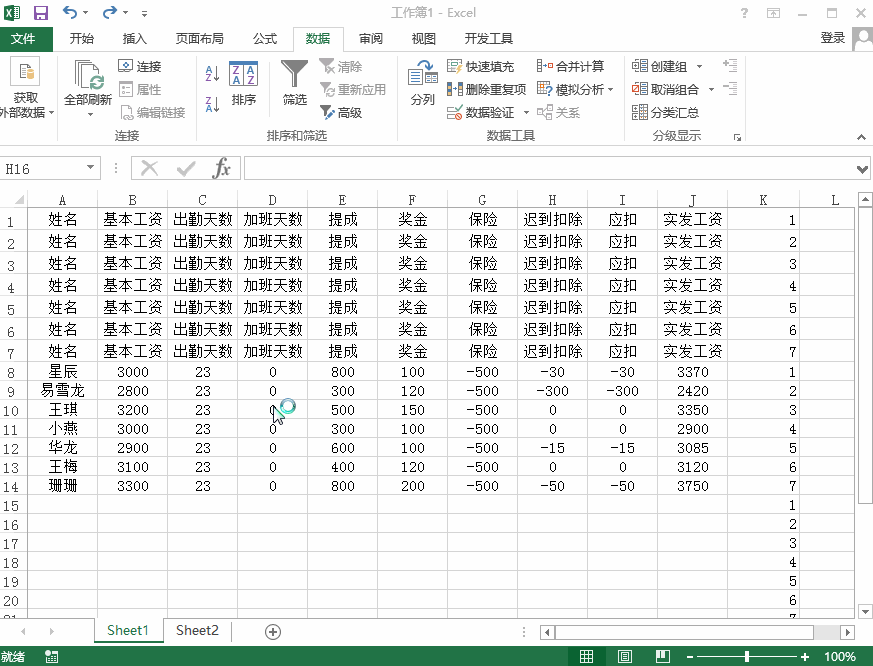The width and height of the screenshot is (873, 666).
Task: Open Consolidate tool
Action: [x=570, y=66]
